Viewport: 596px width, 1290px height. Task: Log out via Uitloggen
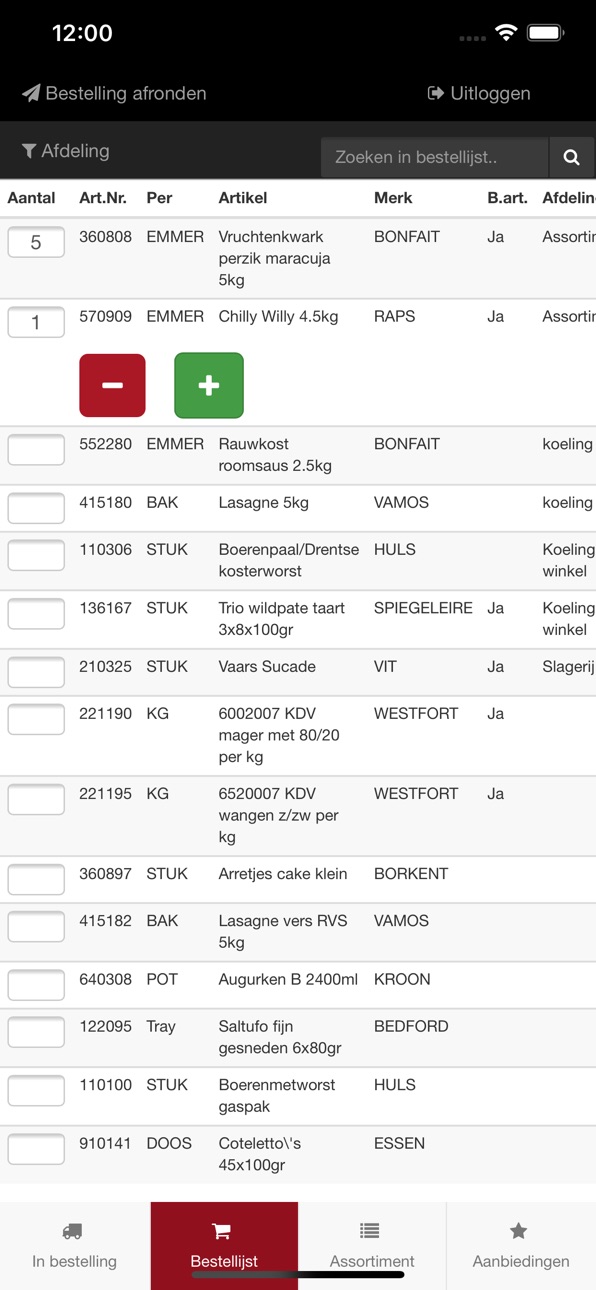(479, 93)
